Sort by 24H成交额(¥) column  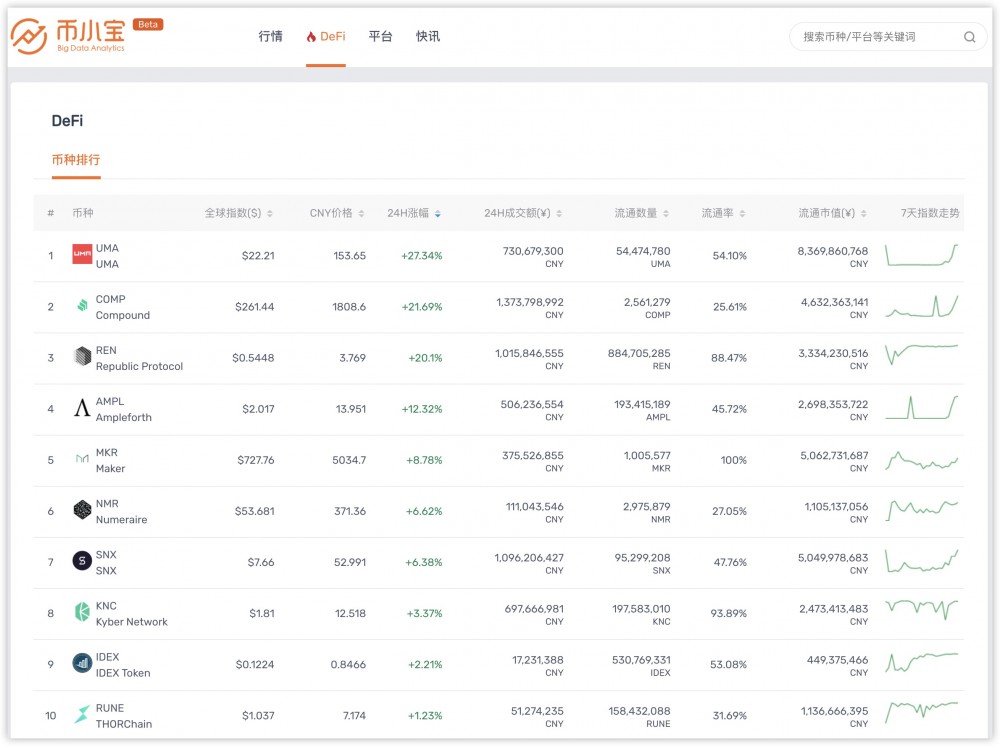(522, 213)
